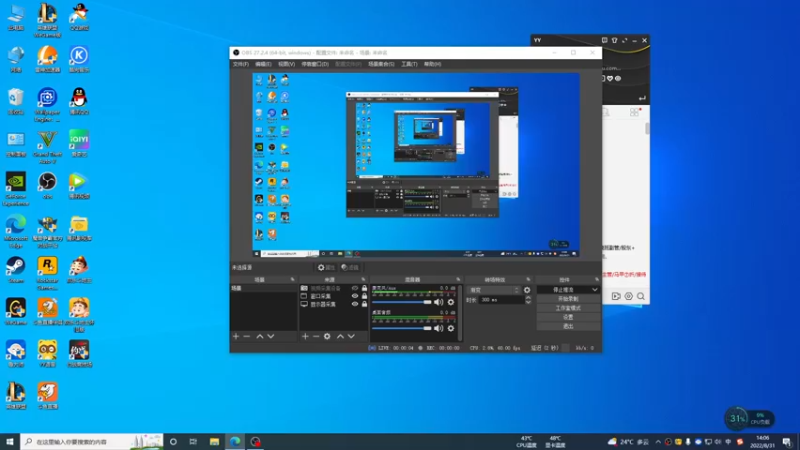This screenshot has width=800, height=450.
Task: Open the Rockstar Games Launcher icon
Action: (47, 273)
